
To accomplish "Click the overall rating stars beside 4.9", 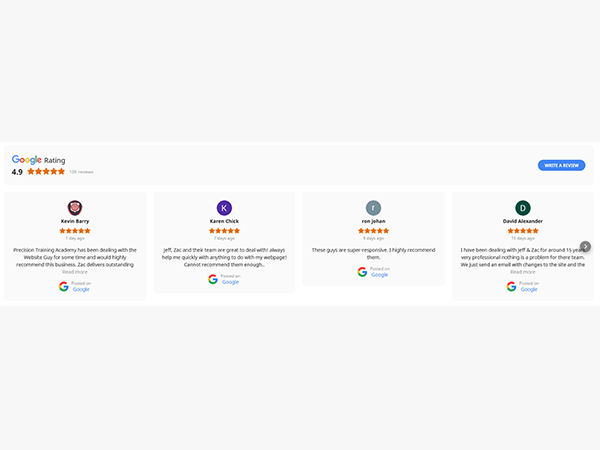I will pos(46,172).
